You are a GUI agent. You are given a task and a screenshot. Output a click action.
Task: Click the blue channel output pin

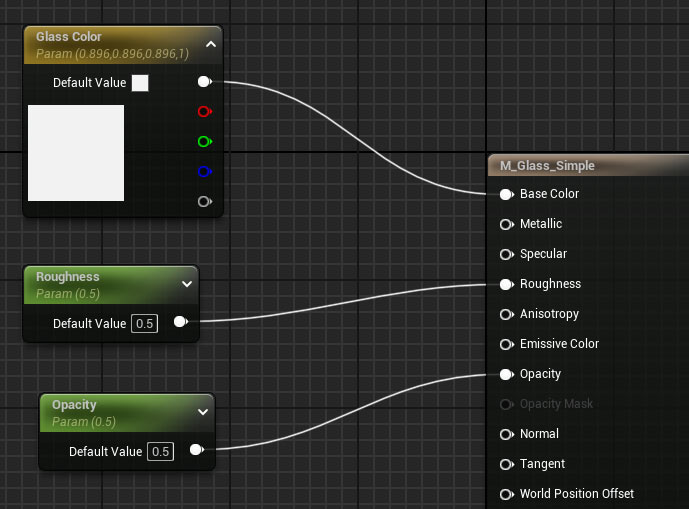pos(204,172)
